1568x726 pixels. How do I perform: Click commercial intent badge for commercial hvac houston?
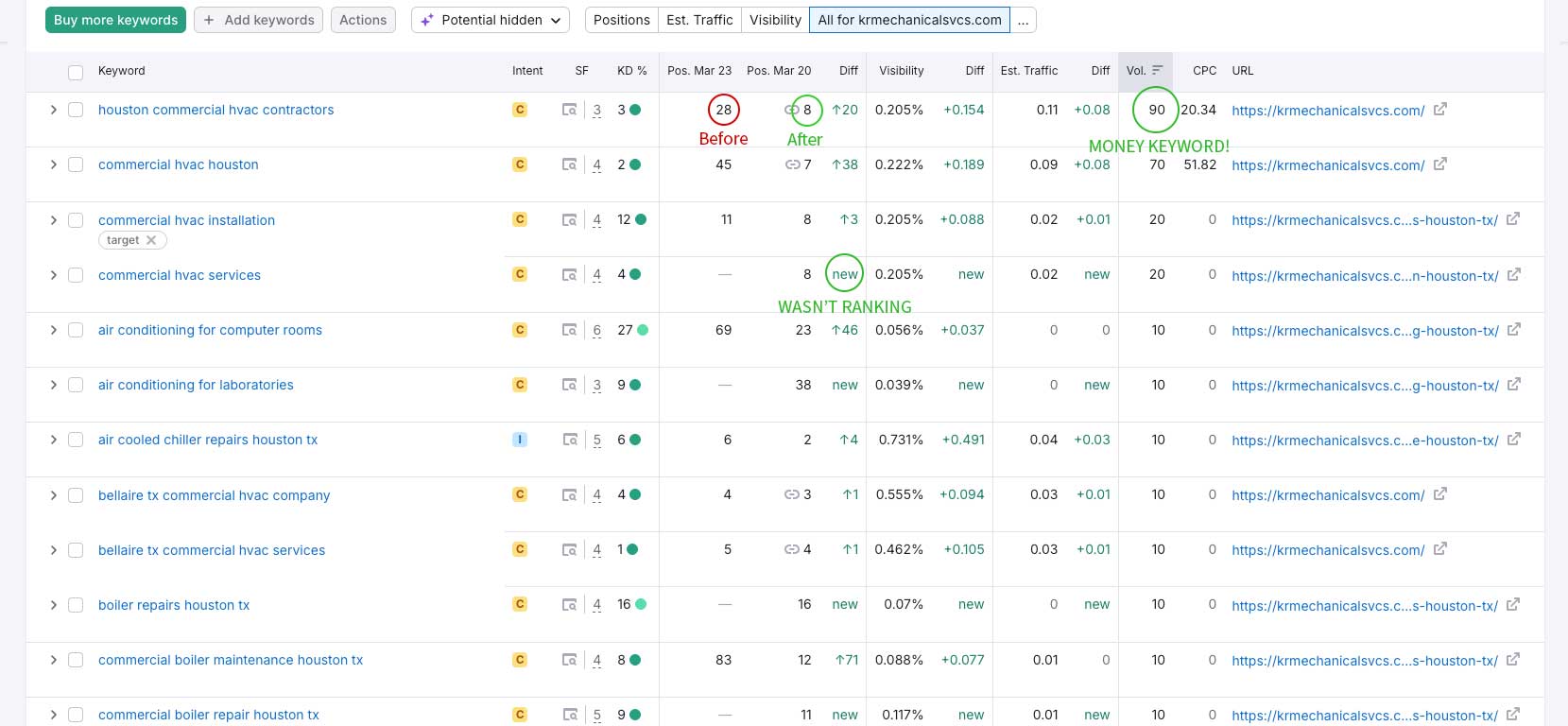tap(520, 164)
